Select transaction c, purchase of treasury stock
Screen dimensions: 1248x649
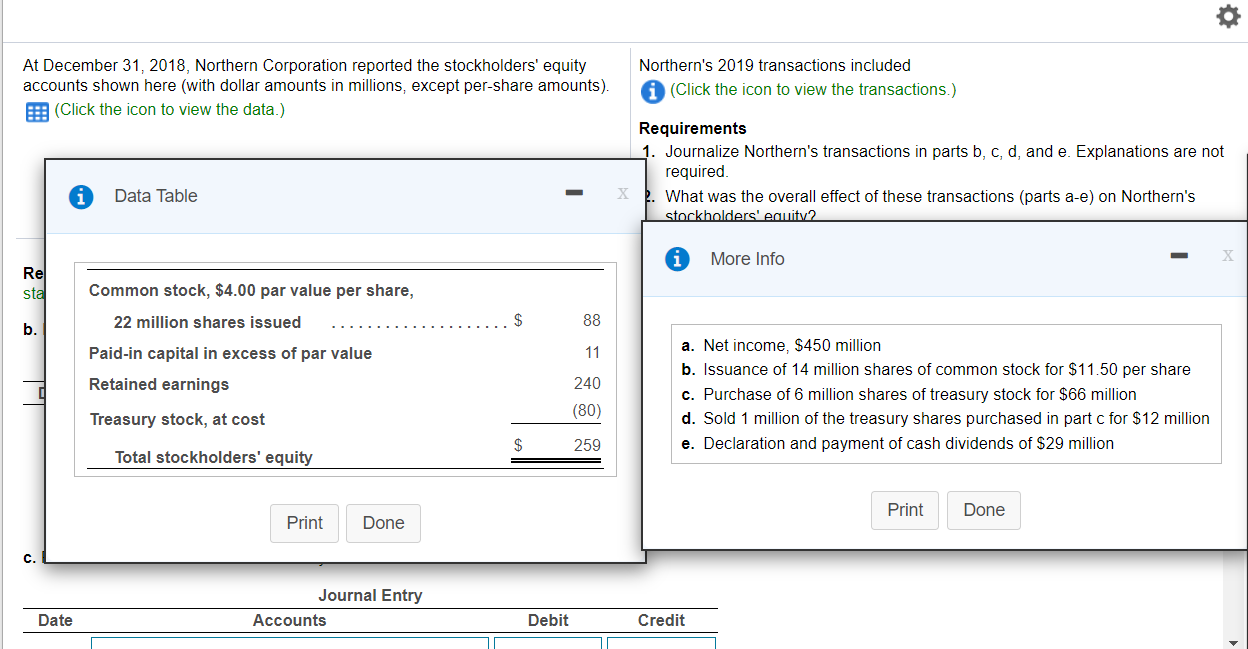tap(908, 395)
